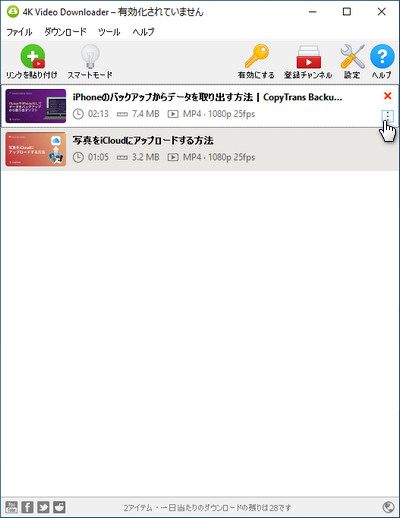This screenshot has width=400, height=518.
Task: Click format icon of iPhone backup video
Action: point(173,114)
